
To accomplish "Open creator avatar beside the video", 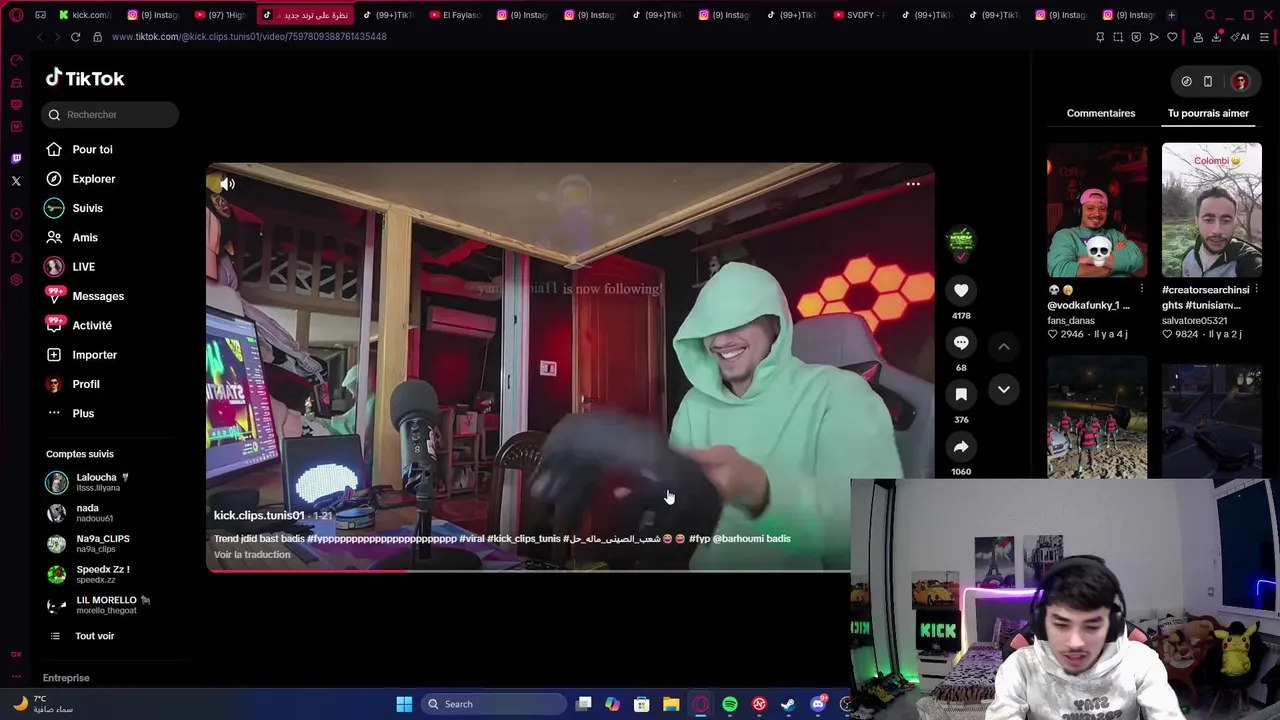I will (x=961, y=239).
